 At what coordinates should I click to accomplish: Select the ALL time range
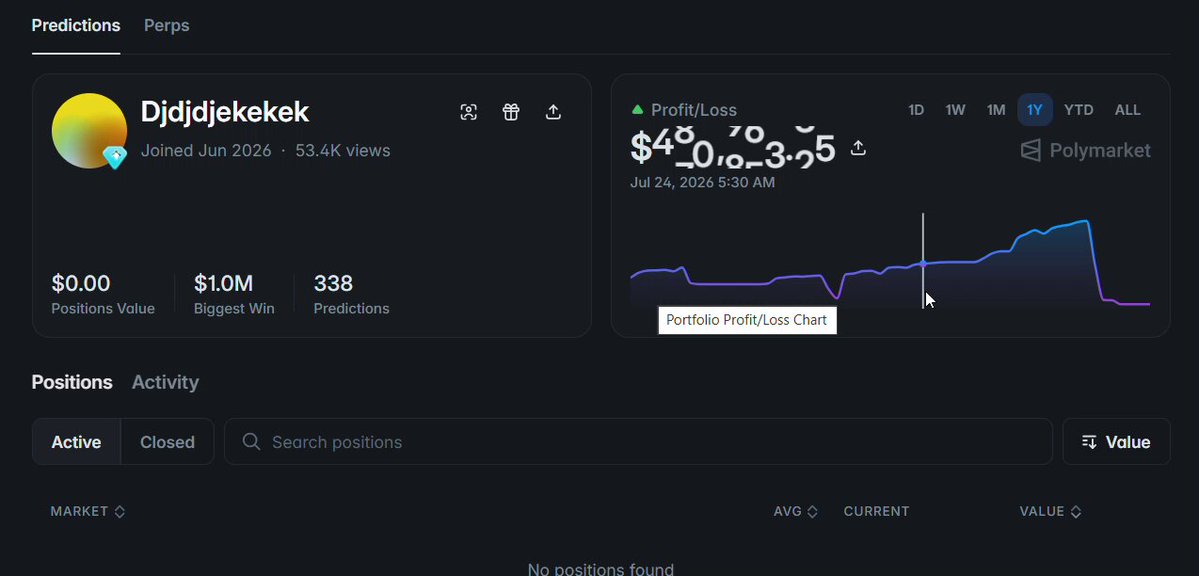click(x=1128, y=110)
